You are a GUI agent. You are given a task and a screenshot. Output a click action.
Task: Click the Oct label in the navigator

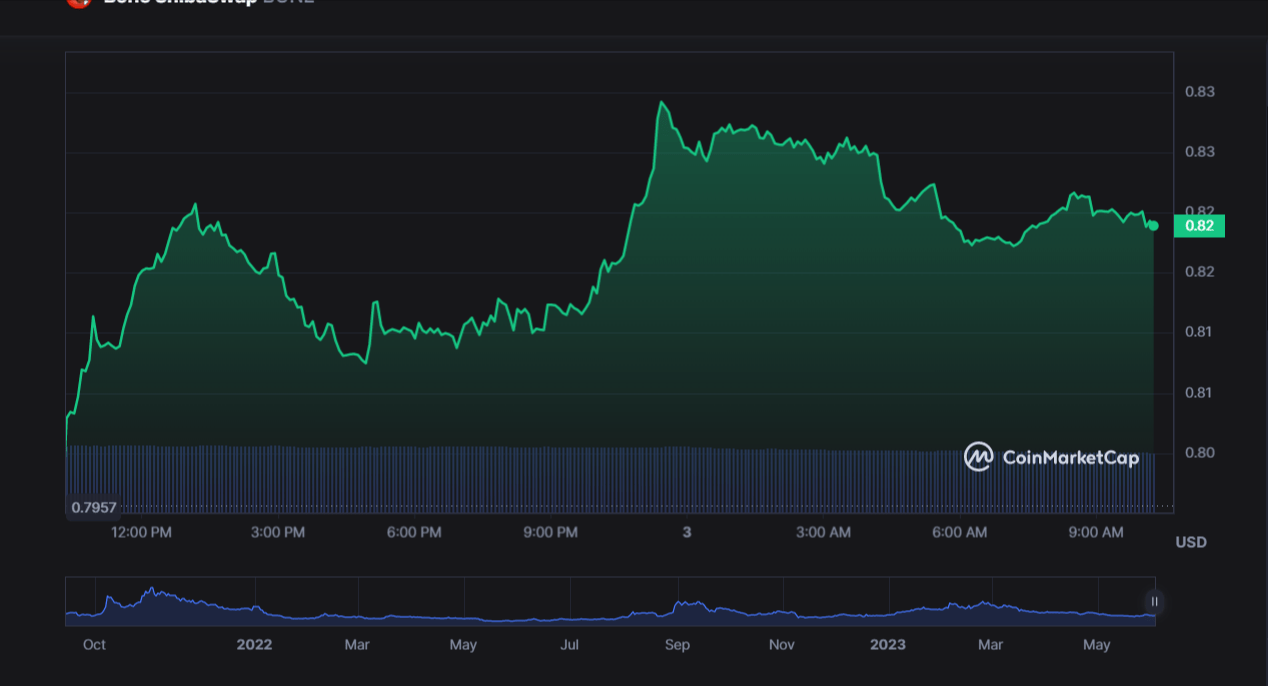click(x=94, y=645)
